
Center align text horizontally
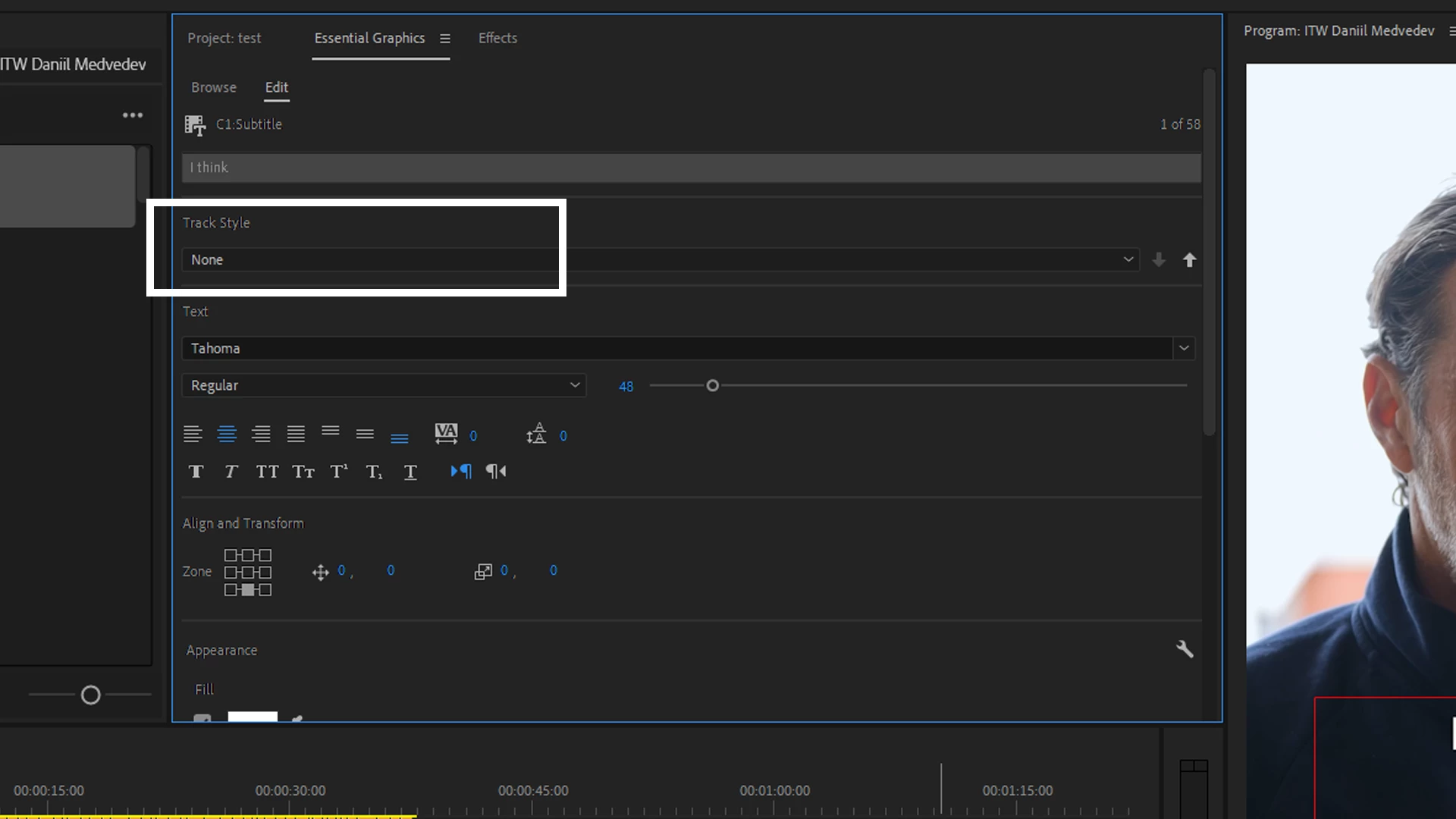tap(227, 434)
